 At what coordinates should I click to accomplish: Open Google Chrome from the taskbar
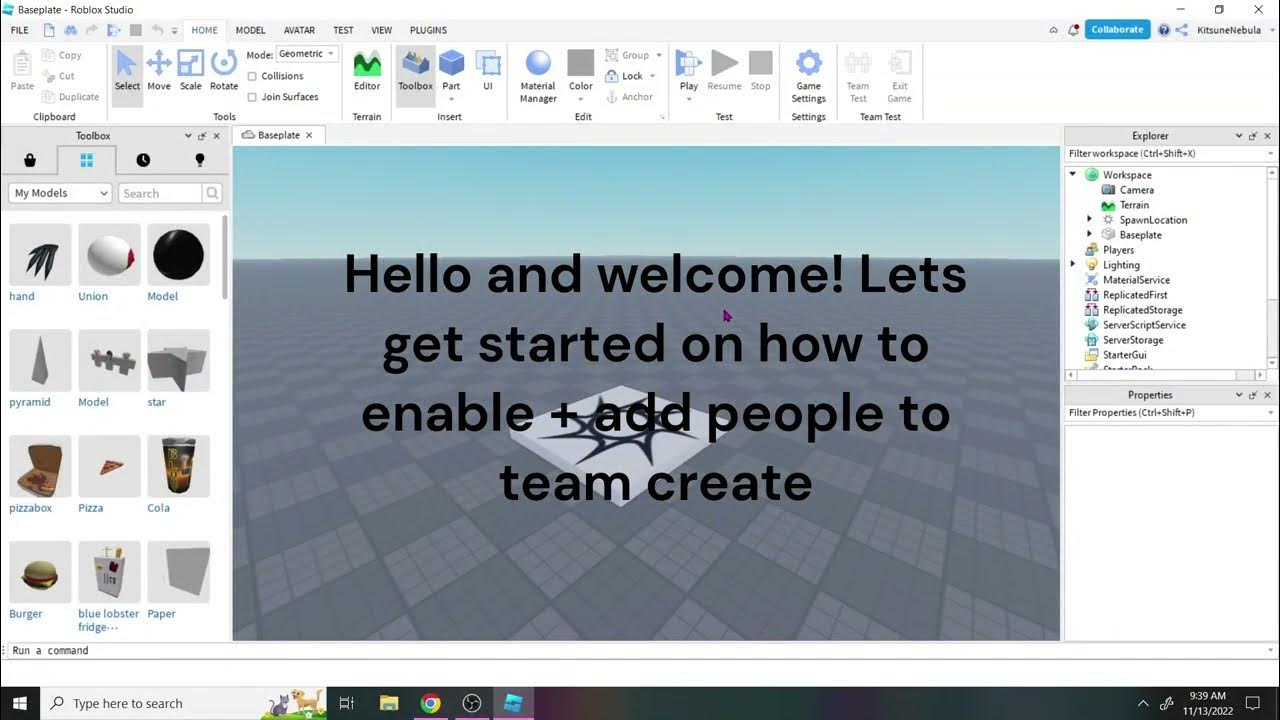pyautogui.click(x=430, y=703)
